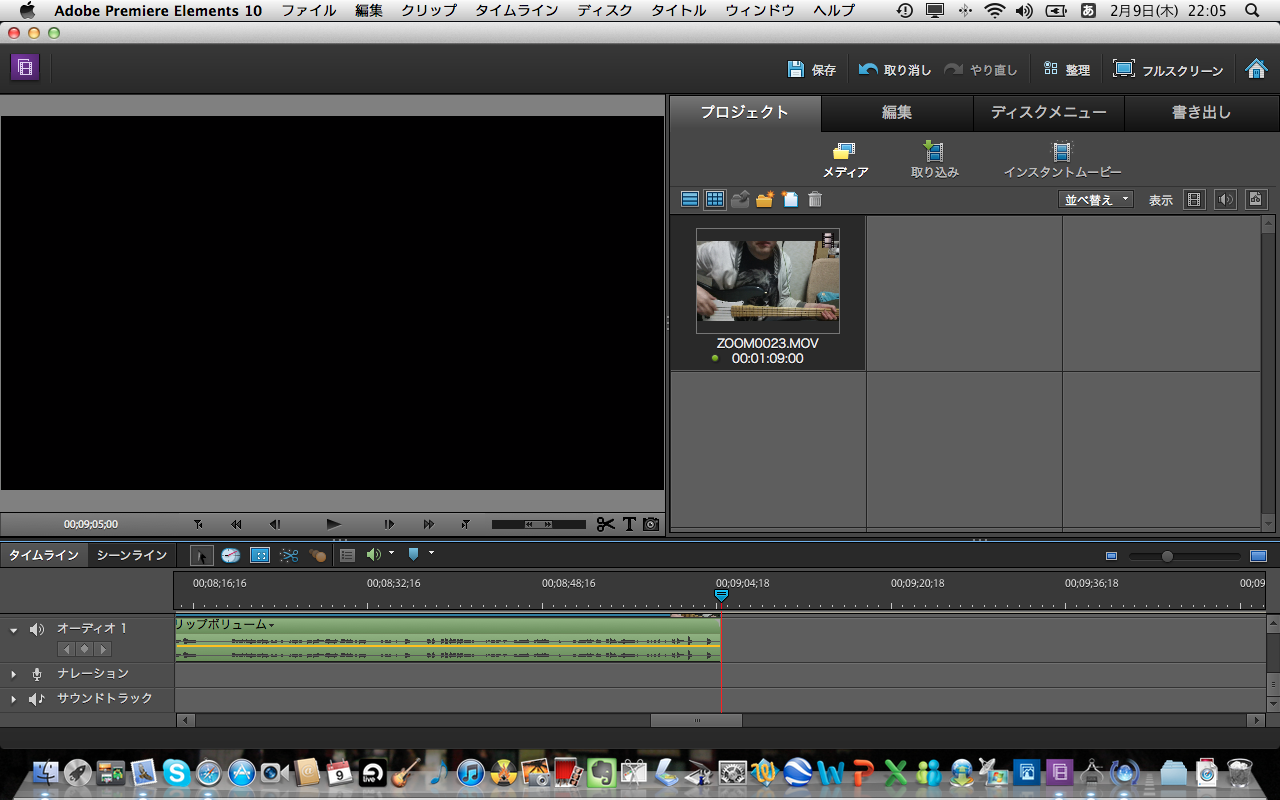Open the ファイル menu
The image size is (1280, 800).
pyautogui.click(x=308, y=11)
